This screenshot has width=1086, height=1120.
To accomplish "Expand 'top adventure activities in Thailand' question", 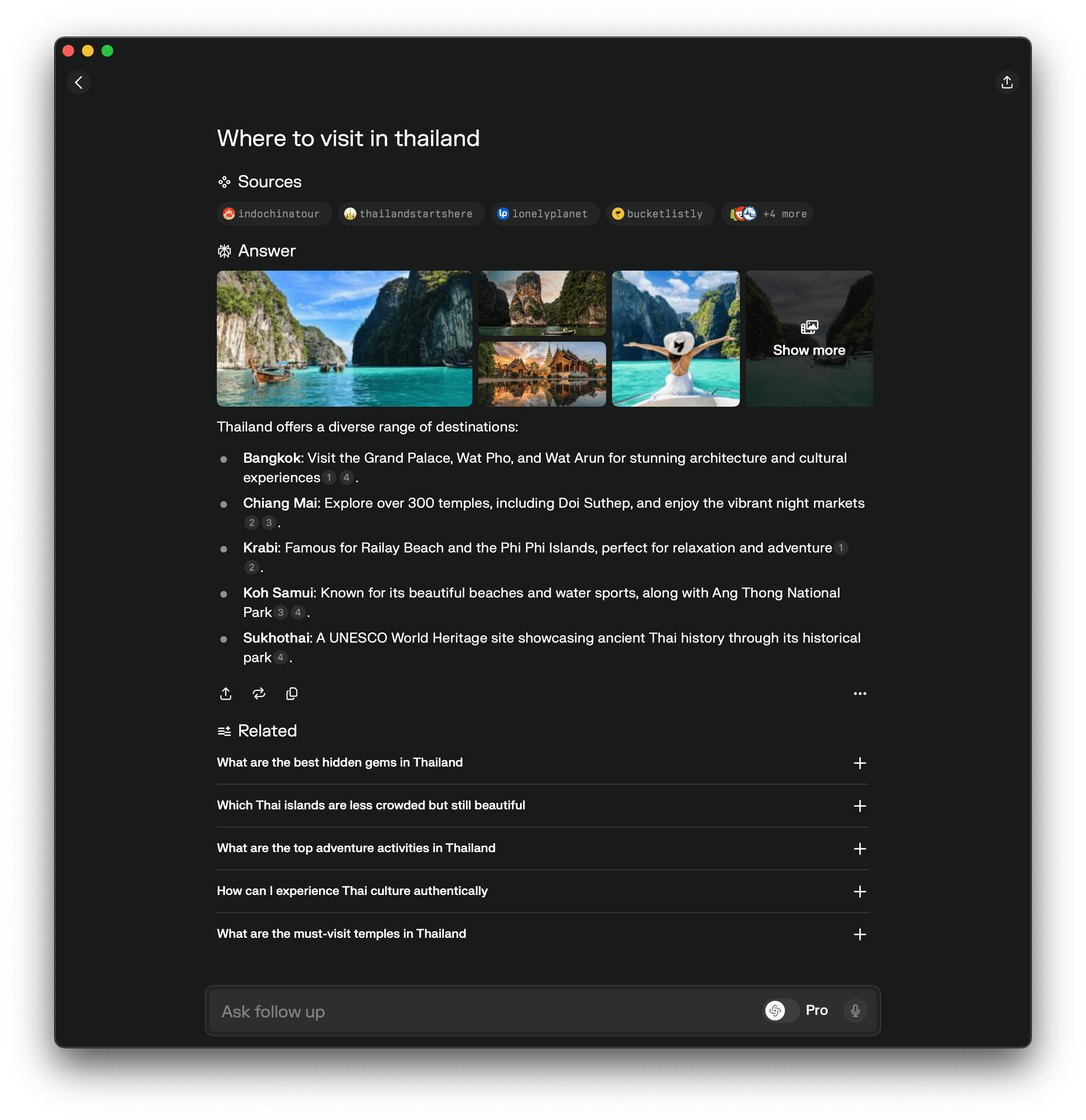I will [860, 849].
